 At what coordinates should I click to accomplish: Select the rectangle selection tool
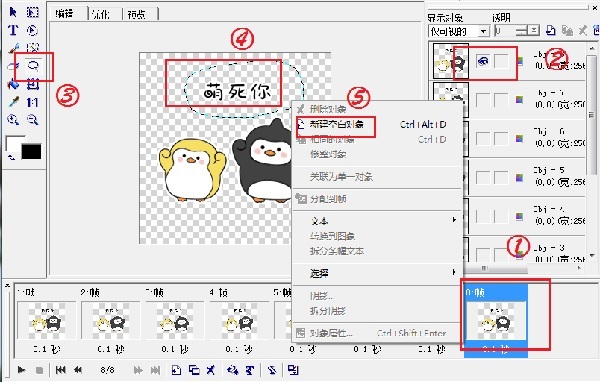(x=33, y=12)
